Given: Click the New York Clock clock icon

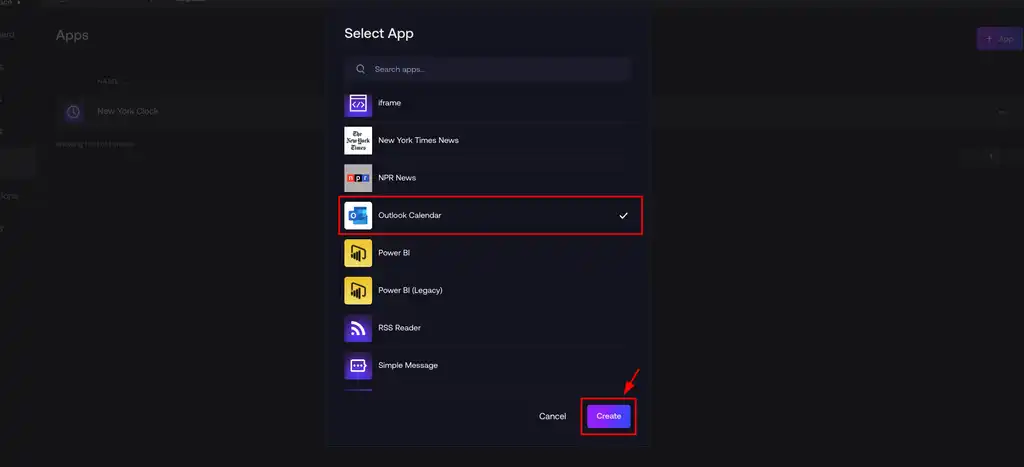Looking at the screenshot, I should 73,112.
